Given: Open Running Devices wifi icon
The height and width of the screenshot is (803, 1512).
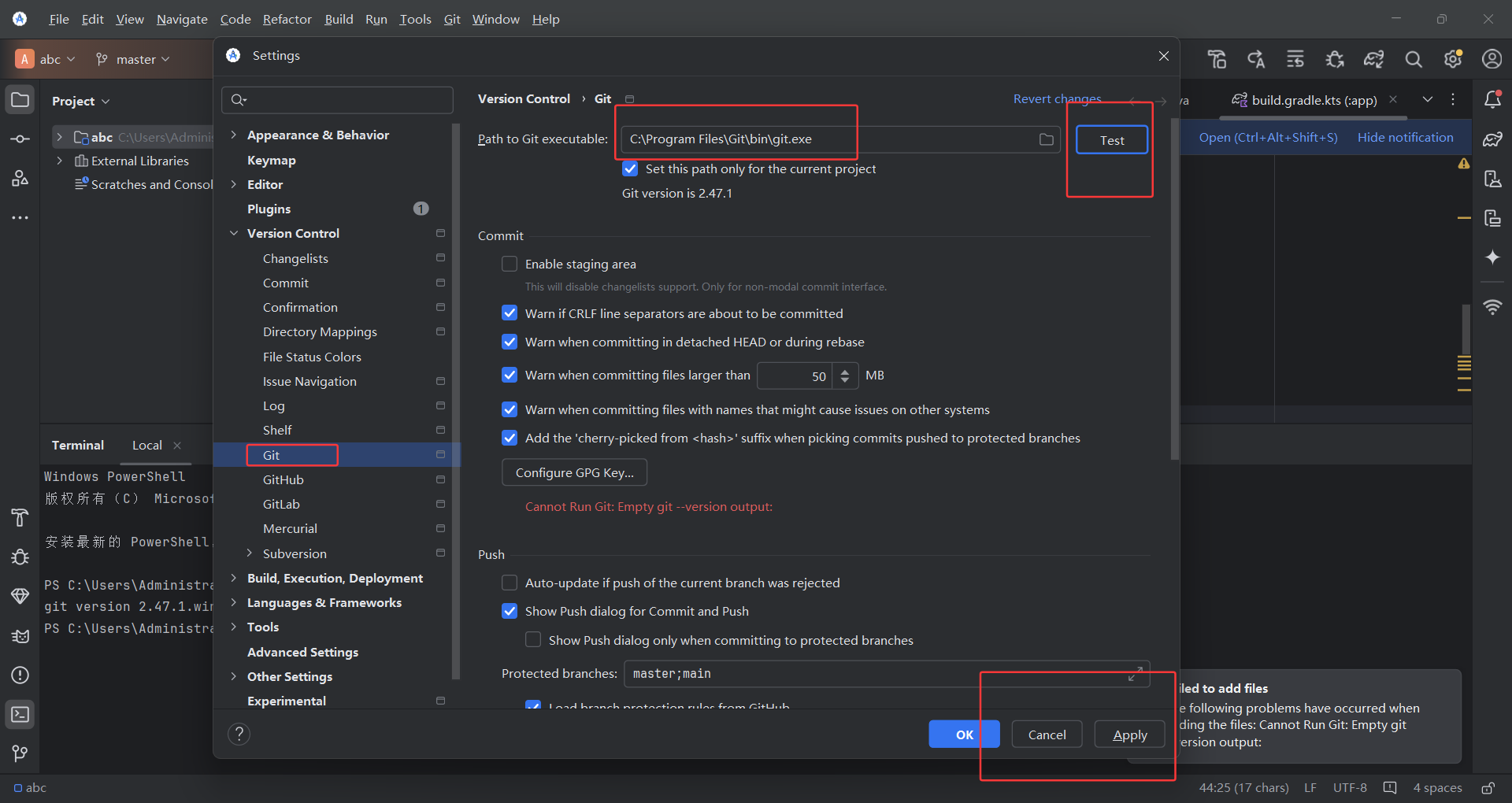Looking at the screenshot, I should pyautogui.click(x=1492, y=306).
